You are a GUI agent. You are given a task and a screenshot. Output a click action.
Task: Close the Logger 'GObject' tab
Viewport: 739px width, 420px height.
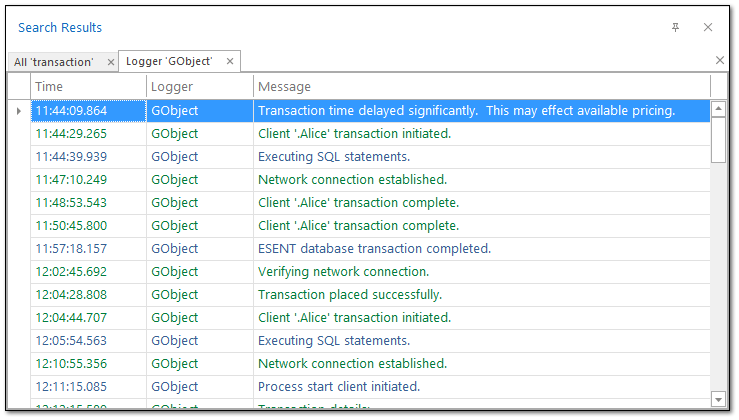[230, 62]
